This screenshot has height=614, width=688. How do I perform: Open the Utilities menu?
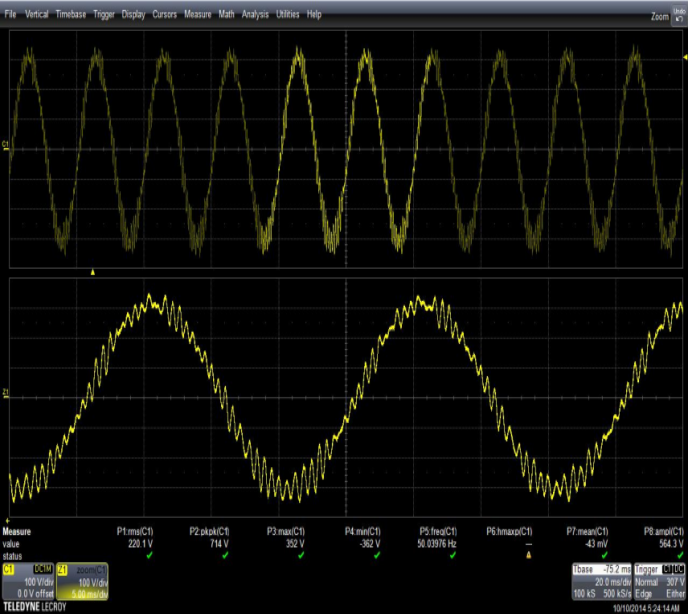287,15
